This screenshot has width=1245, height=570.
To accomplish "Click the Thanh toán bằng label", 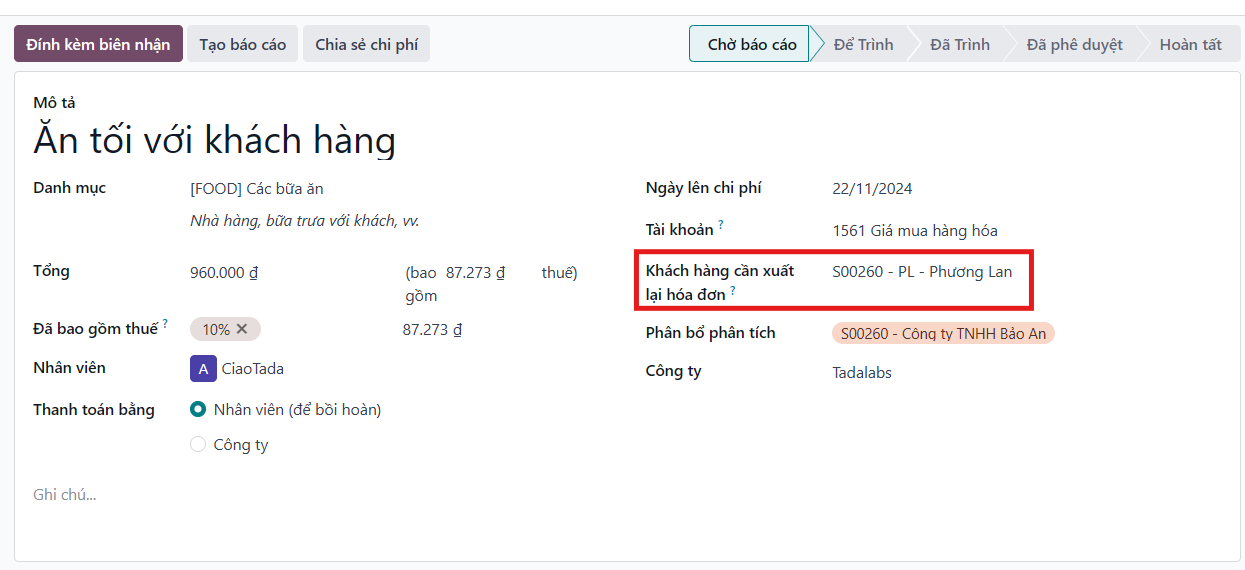I will tap(94, 409).
